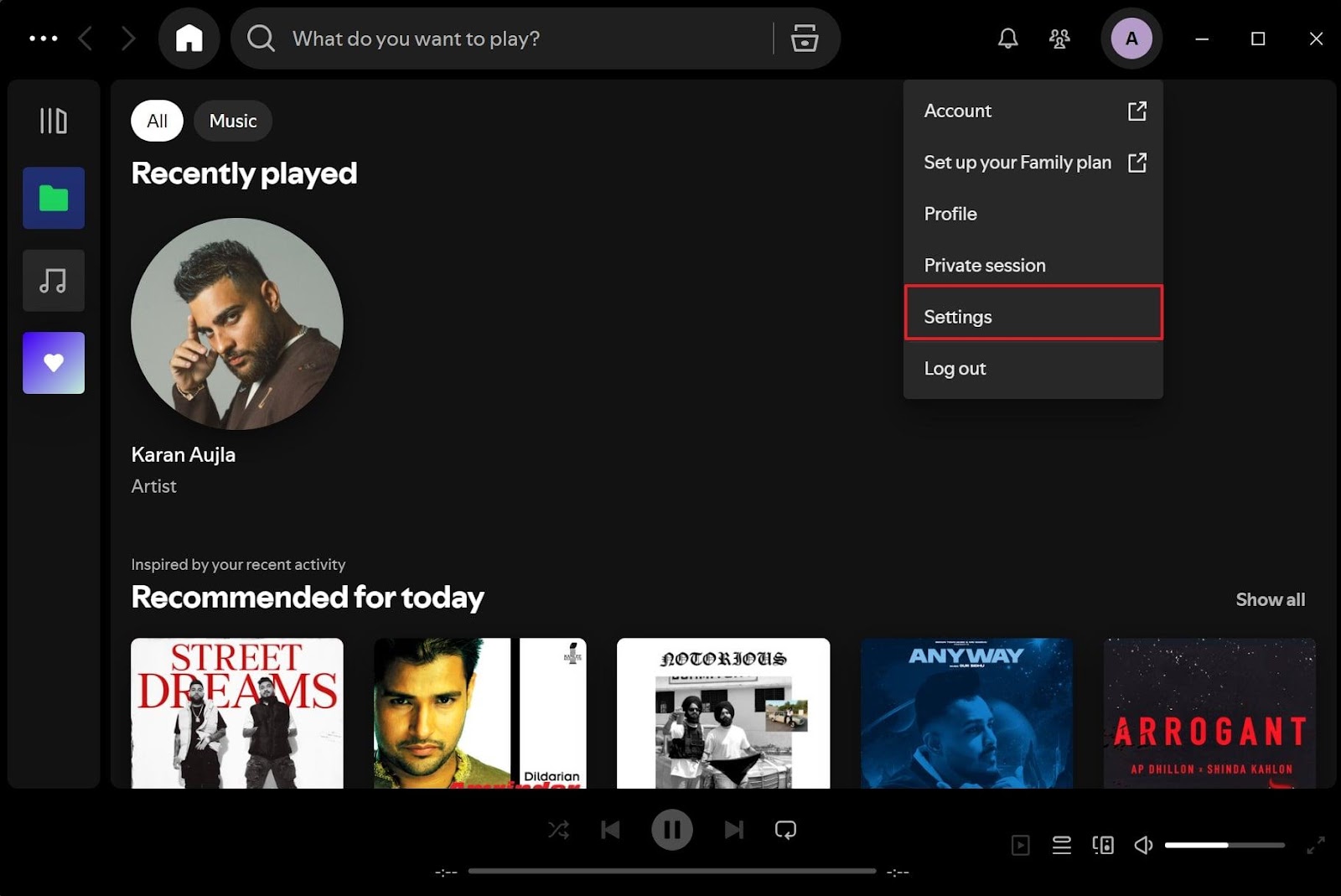Open the notifications bell

tap(1007, 39)
